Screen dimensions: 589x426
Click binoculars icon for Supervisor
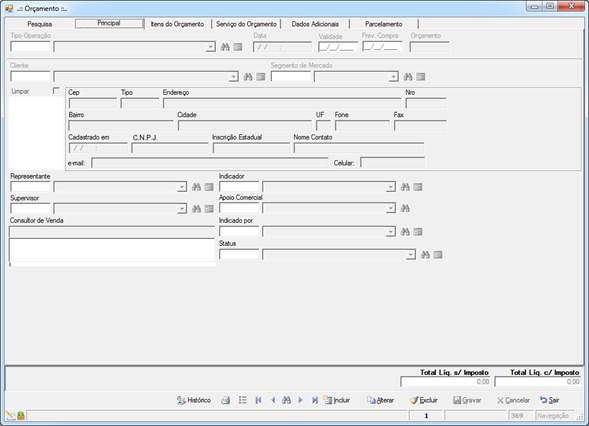[x=196, y=208]
